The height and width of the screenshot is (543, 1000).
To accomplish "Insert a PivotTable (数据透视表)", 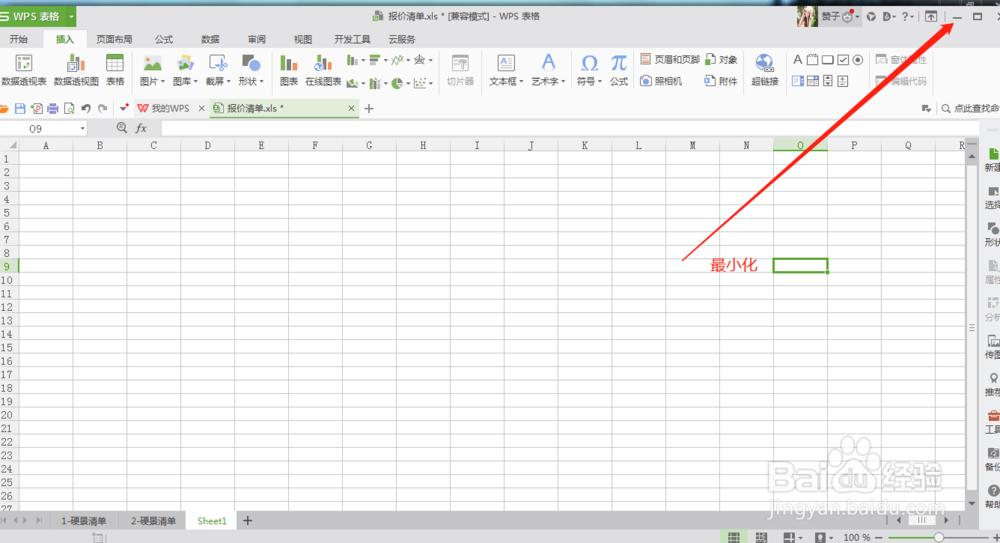I will point(24,70).
